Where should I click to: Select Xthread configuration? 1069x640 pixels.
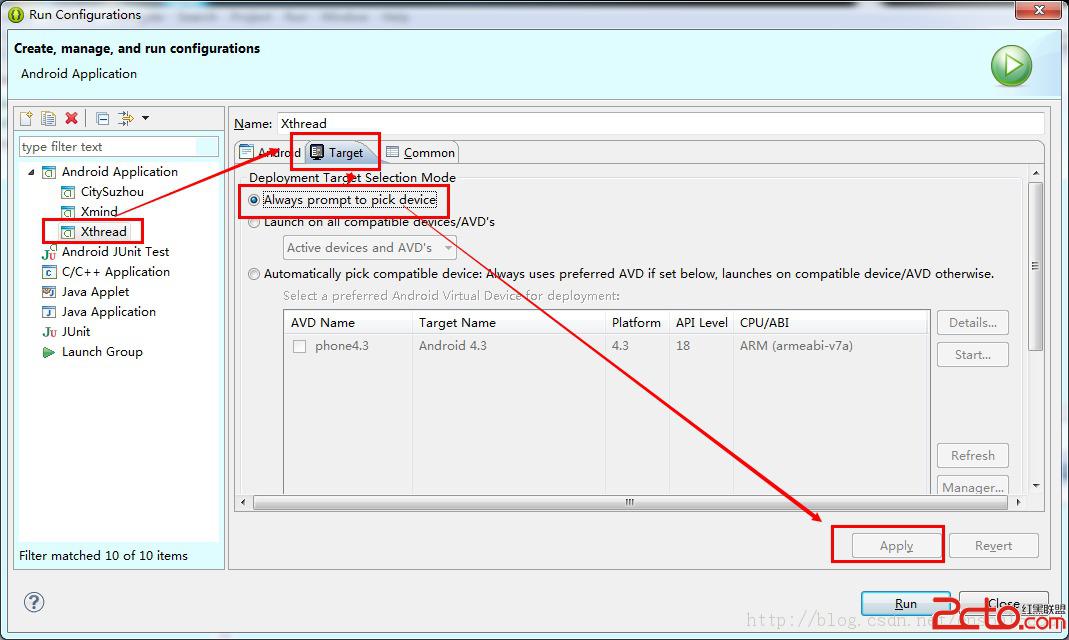click(104, 232)
